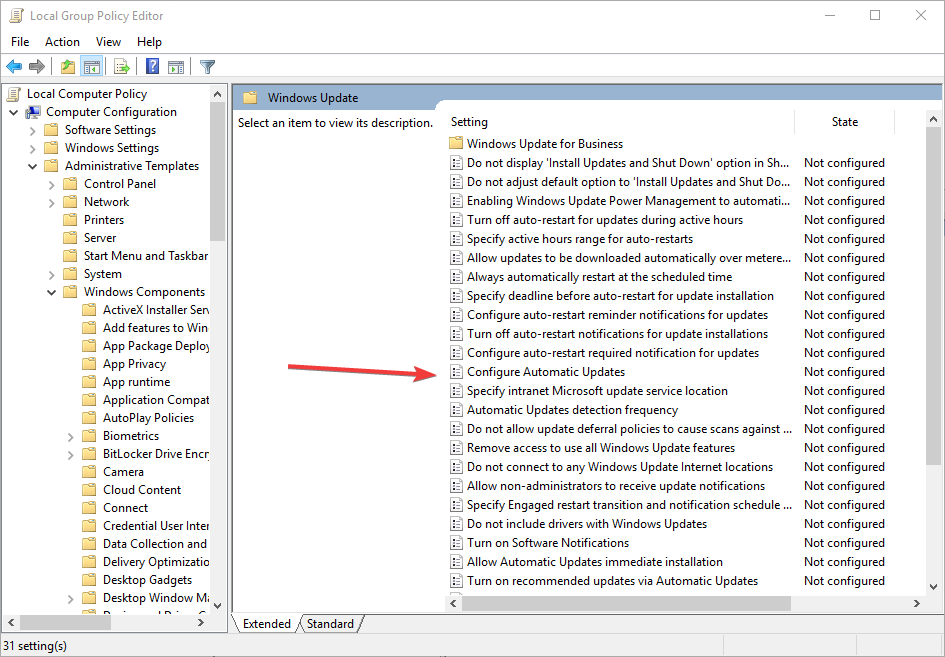Open the Help menu
This screenshot has height=657, width=945.
click(x=149, y=42)
